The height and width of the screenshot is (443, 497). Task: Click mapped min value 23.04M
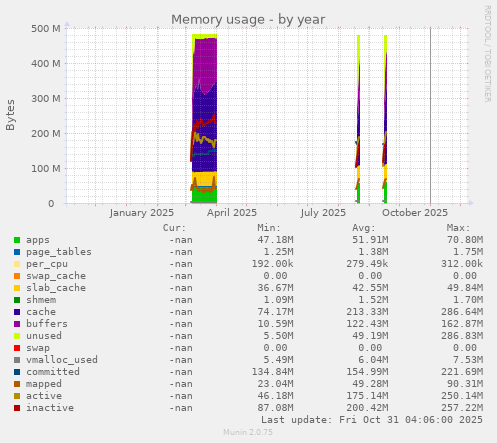276,384
